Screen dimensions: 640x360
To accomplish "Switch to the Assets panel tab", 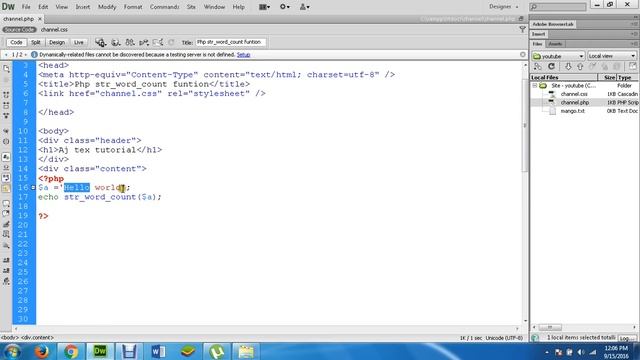I will click(x=555, y=44).
